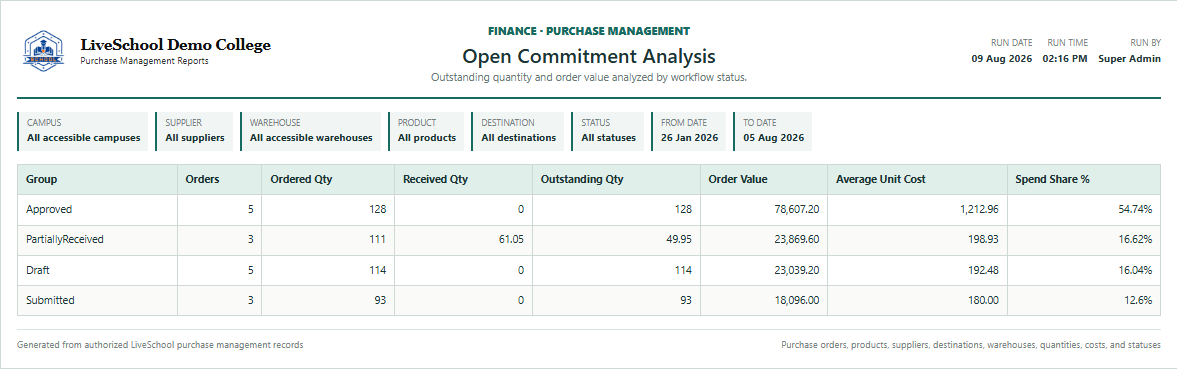Click the Run By value Super Admin

point(1129,58)
